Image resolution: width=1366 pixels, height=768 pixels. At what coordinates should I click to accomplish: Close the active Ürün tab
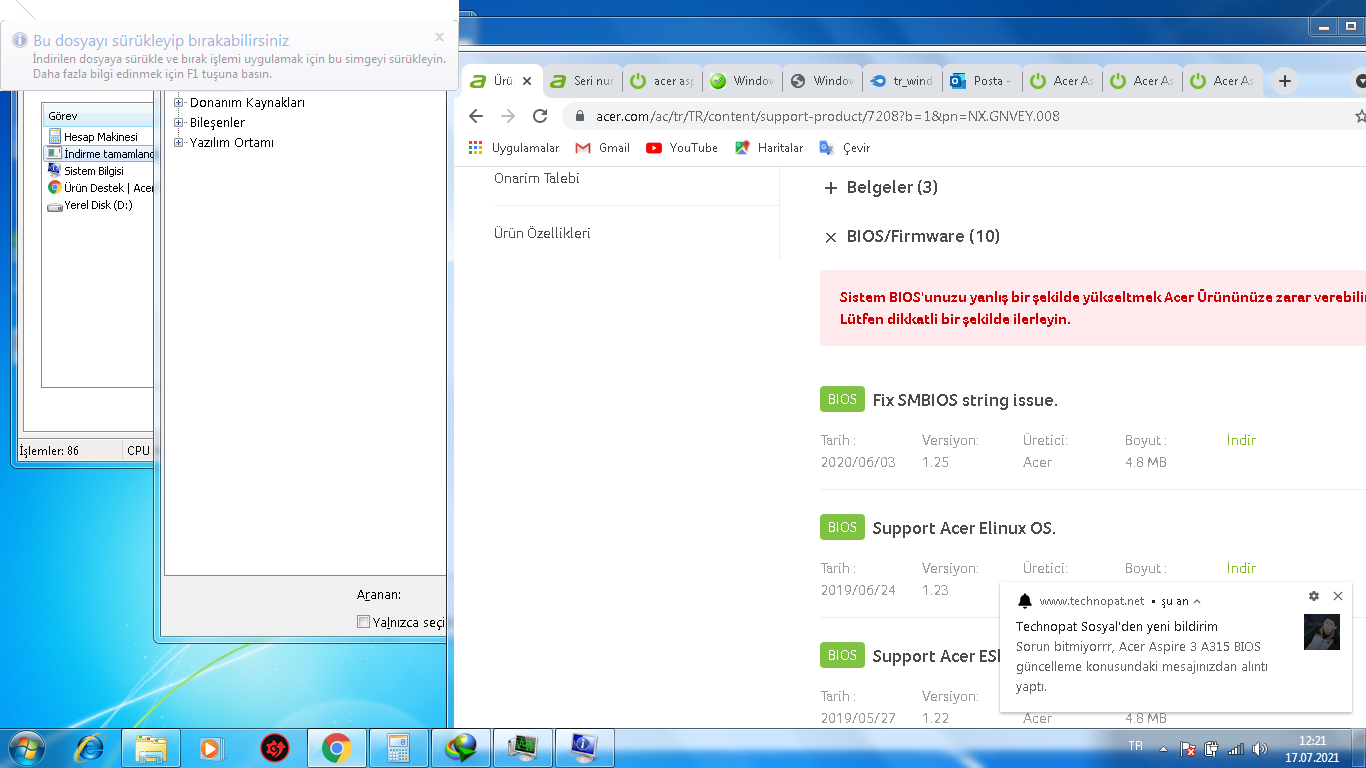(527, 81)
